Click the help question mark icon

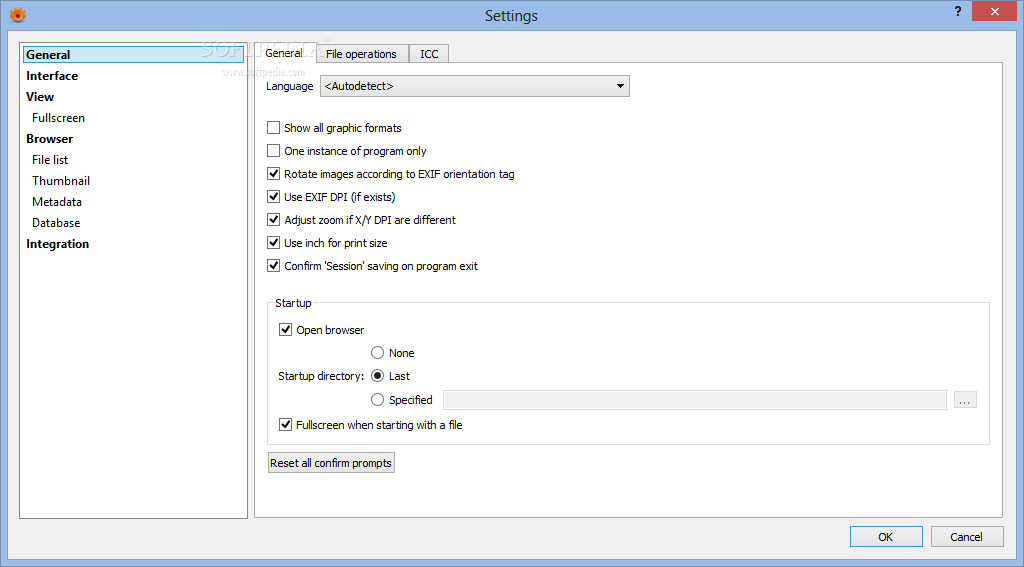click(958, 12)
